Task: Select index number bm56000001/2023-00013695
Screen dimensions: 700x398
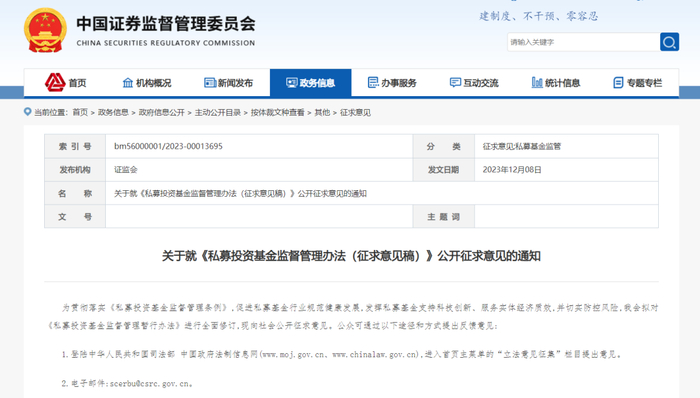Action: (168, 146)
